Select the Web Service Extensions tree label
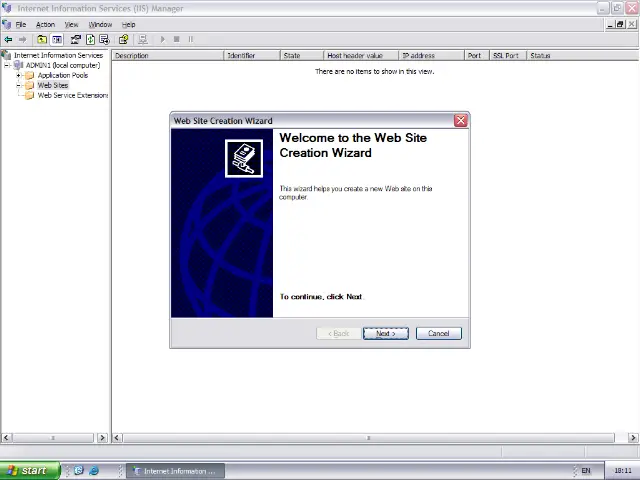The image size is (640, 480). pyautogui.click(x=73, y=96)
